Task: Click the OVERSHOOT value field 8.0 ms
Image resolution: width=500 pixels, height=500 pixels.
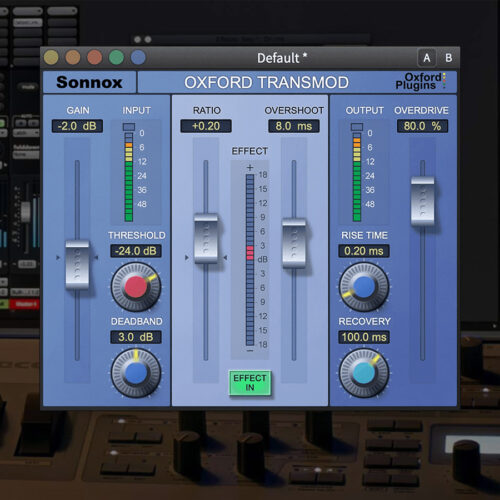Action: pos(294,126)
